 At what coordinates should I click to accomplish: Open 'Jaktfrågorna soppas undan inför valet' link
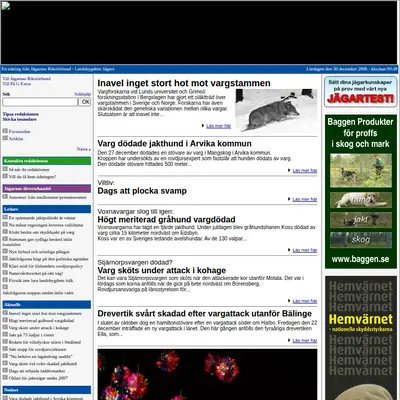click(38, 293)
